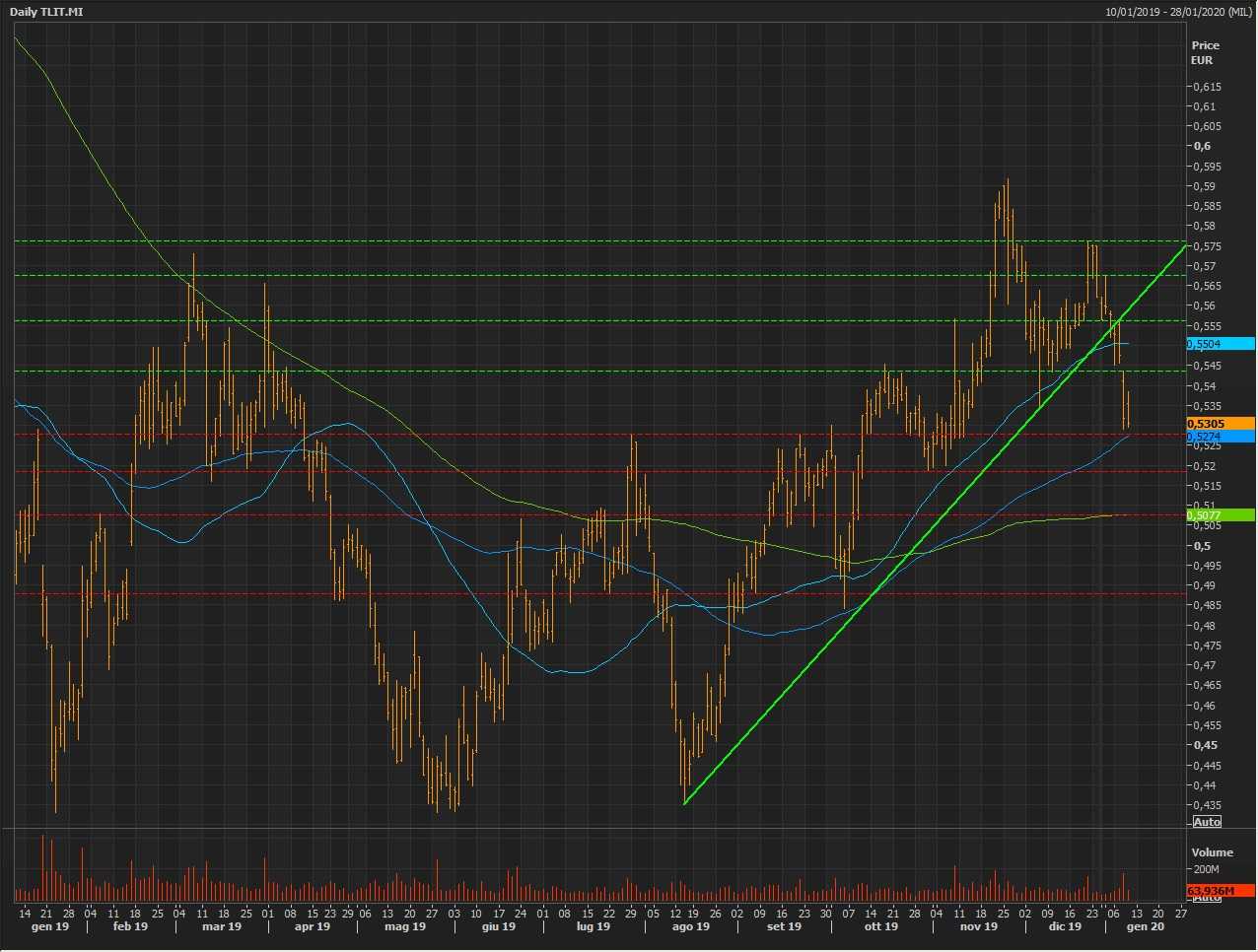
Task: Click the gen 19 month label
Action: [50, 926]
